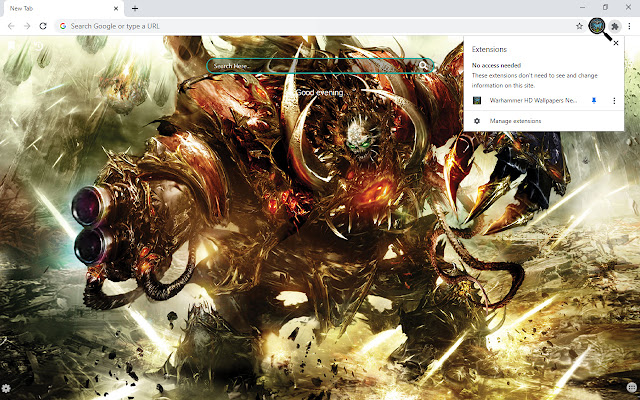The image size is (640, 400).
Task: Open the apps grid icon on page
Action: [631, 387]
